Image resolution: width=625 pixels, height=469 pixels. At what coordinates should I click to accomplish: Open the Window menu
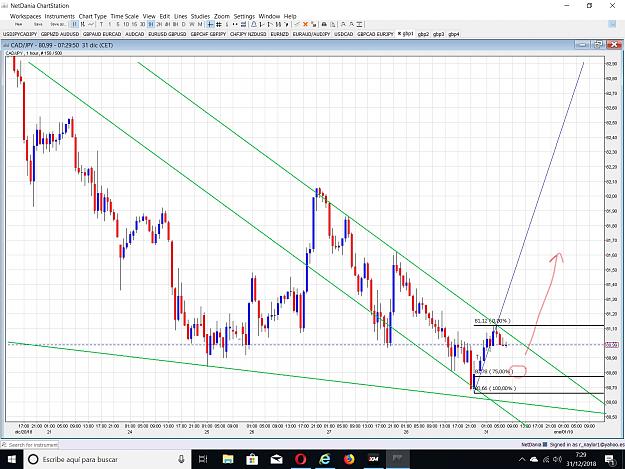(269, 16)
